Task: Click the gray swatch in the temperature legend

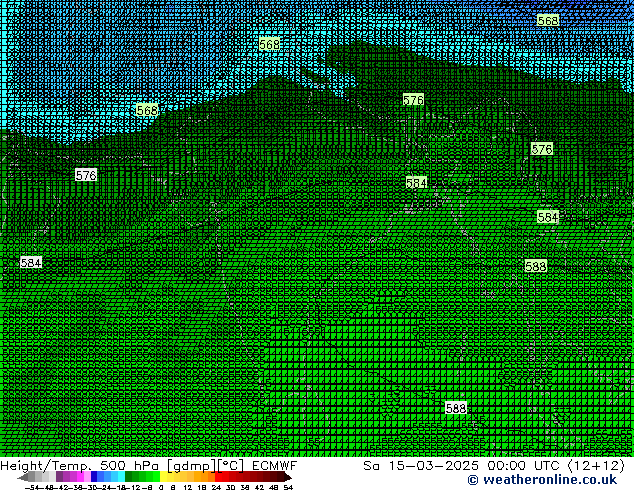Action: tap(32, 476)
